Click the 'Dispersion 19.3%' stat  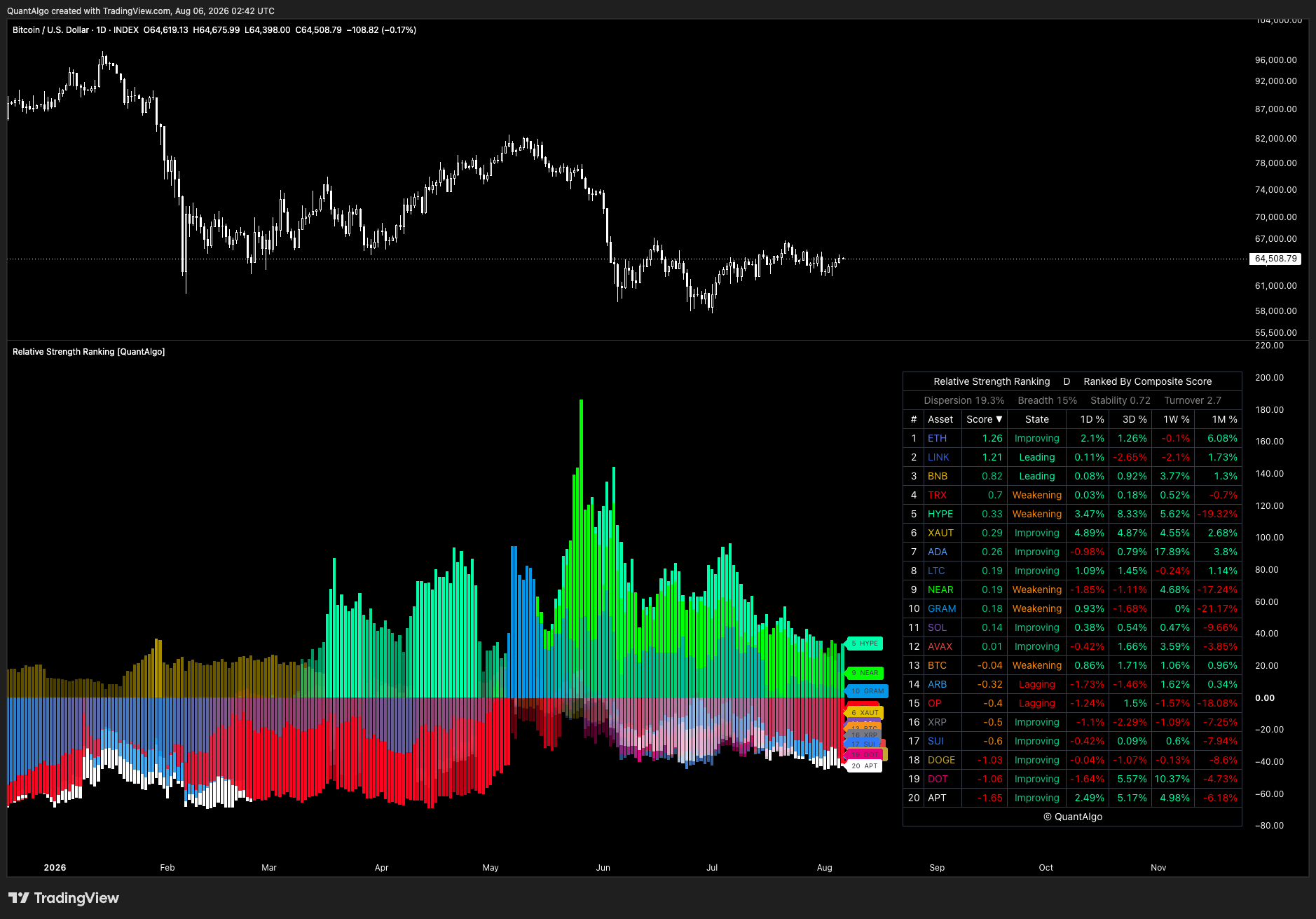[964, 400]
